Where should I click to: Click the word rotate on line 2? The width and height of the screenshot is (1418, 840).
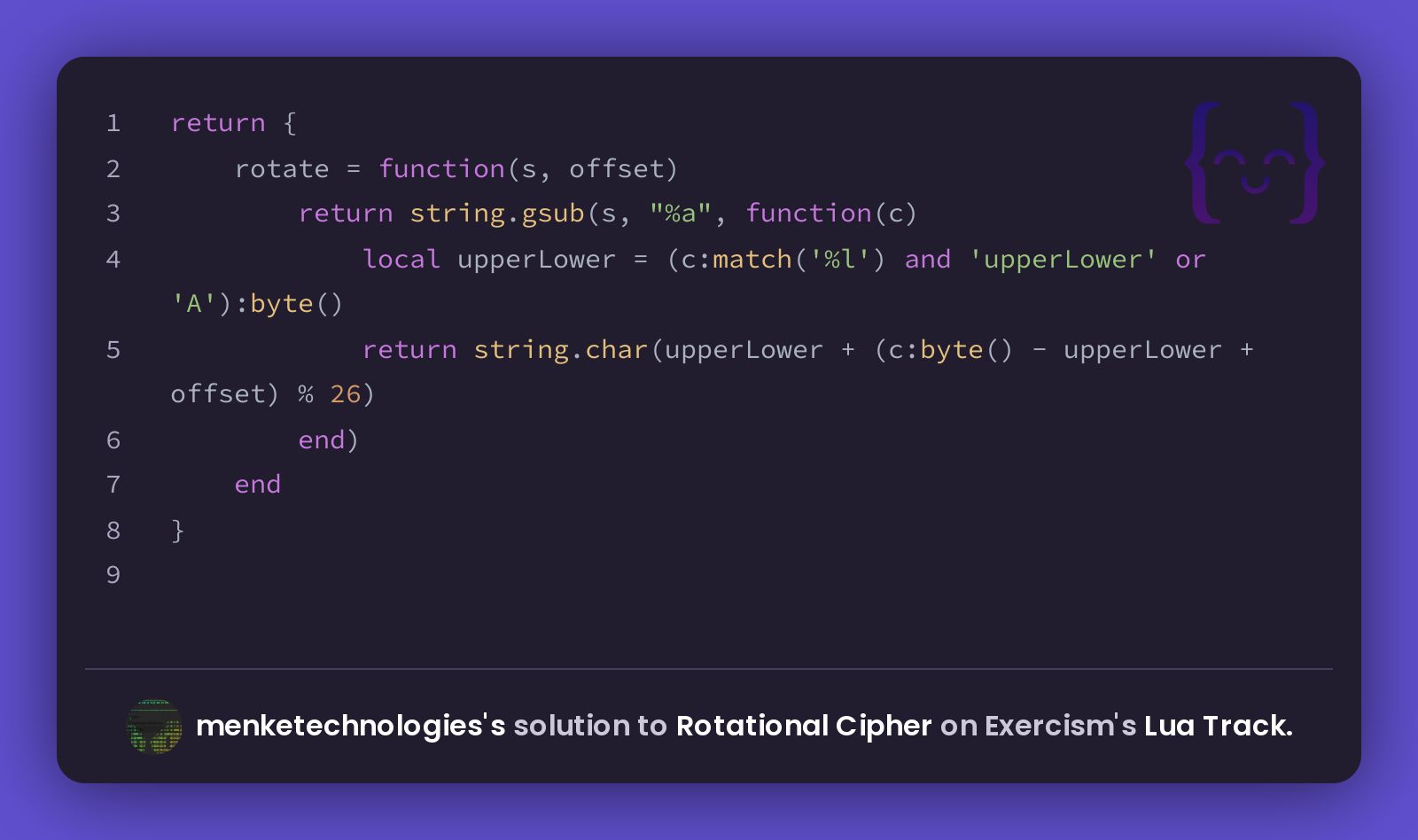pos(282,168)
